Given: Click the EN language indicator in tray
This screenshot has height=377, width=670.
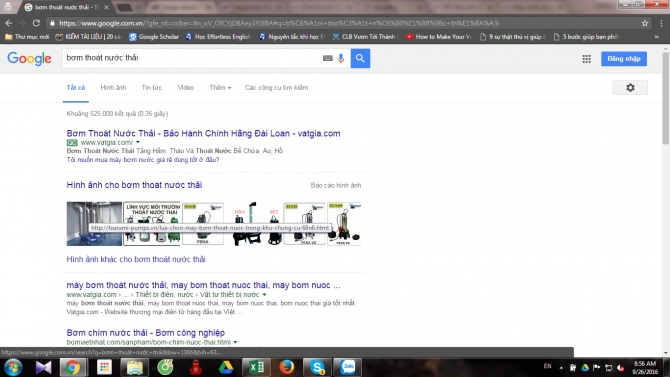Looking at the screenshot, I should [547, 366].
